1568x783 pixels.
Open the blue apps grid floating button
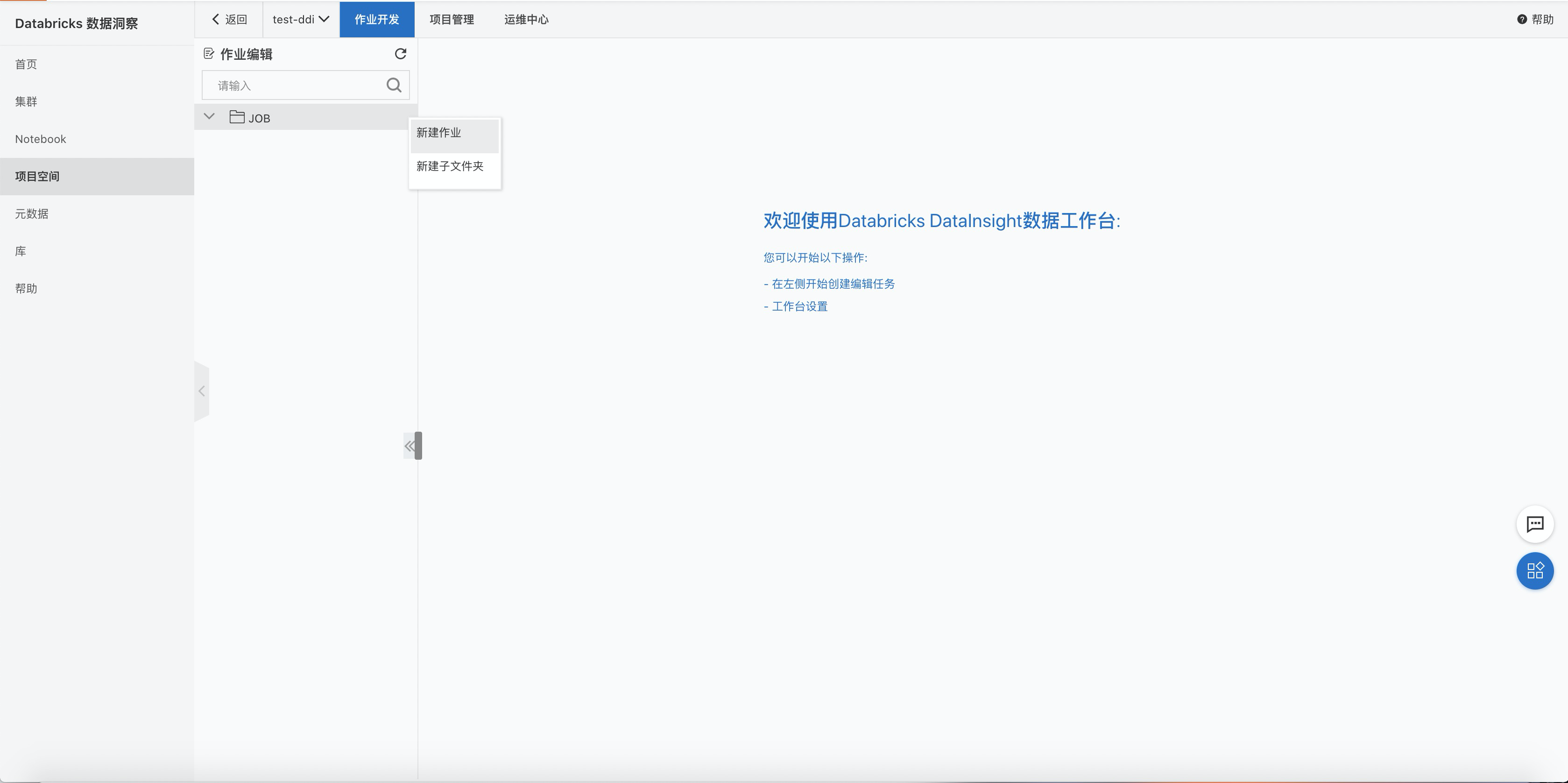coord(1534,570)
